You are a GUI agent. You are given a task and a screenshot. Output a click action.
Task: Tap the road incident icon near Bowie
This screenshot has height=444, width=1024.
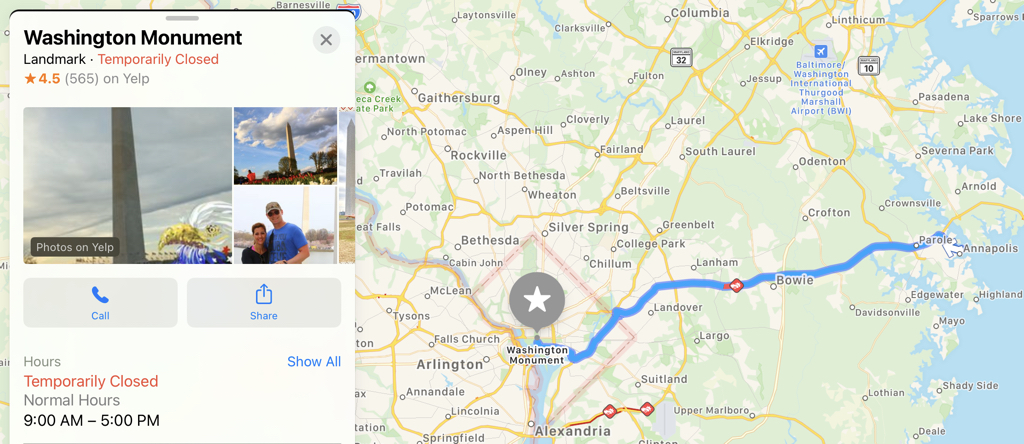[736, 285]
